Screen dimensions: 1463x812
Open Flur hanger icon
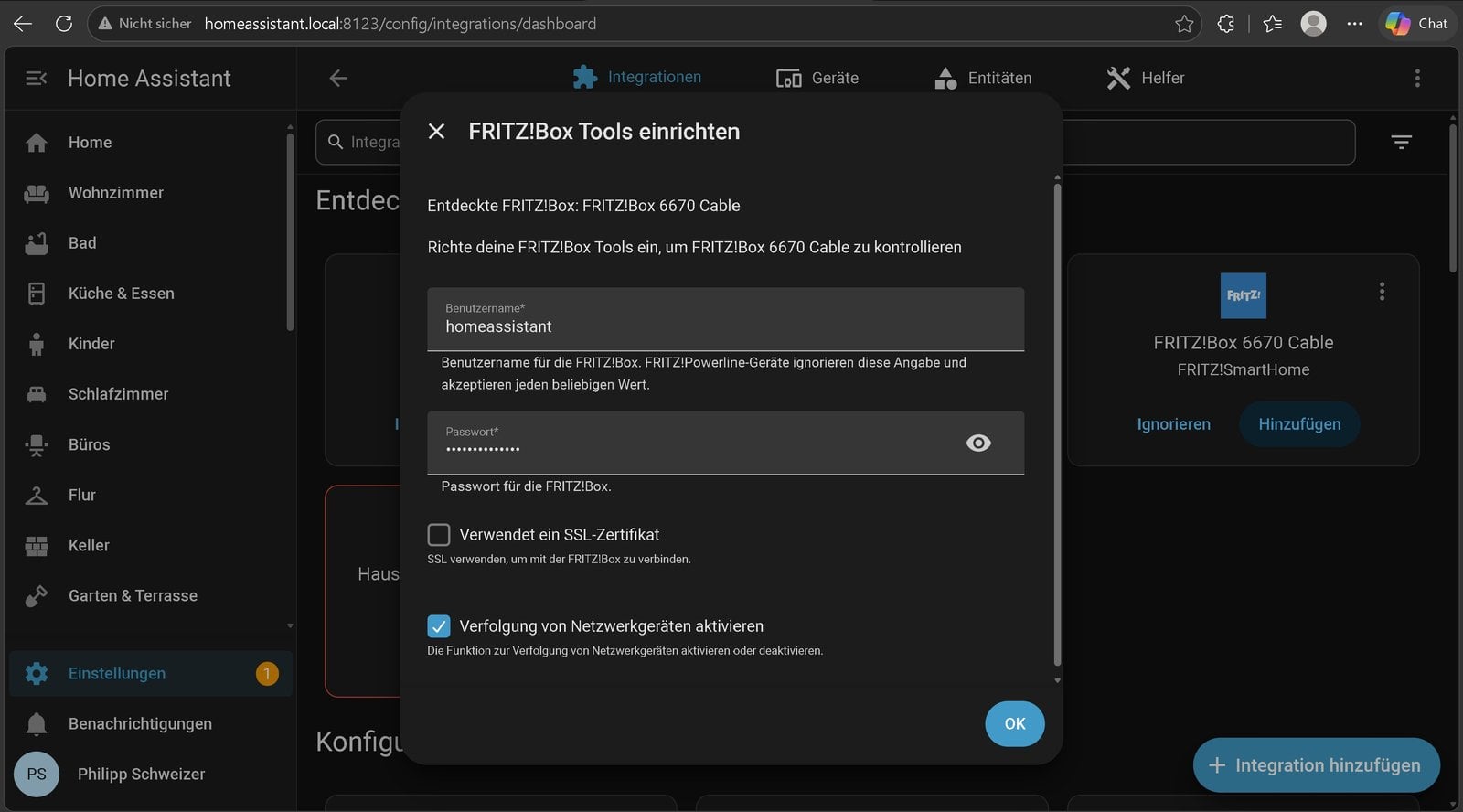[37, 495]
